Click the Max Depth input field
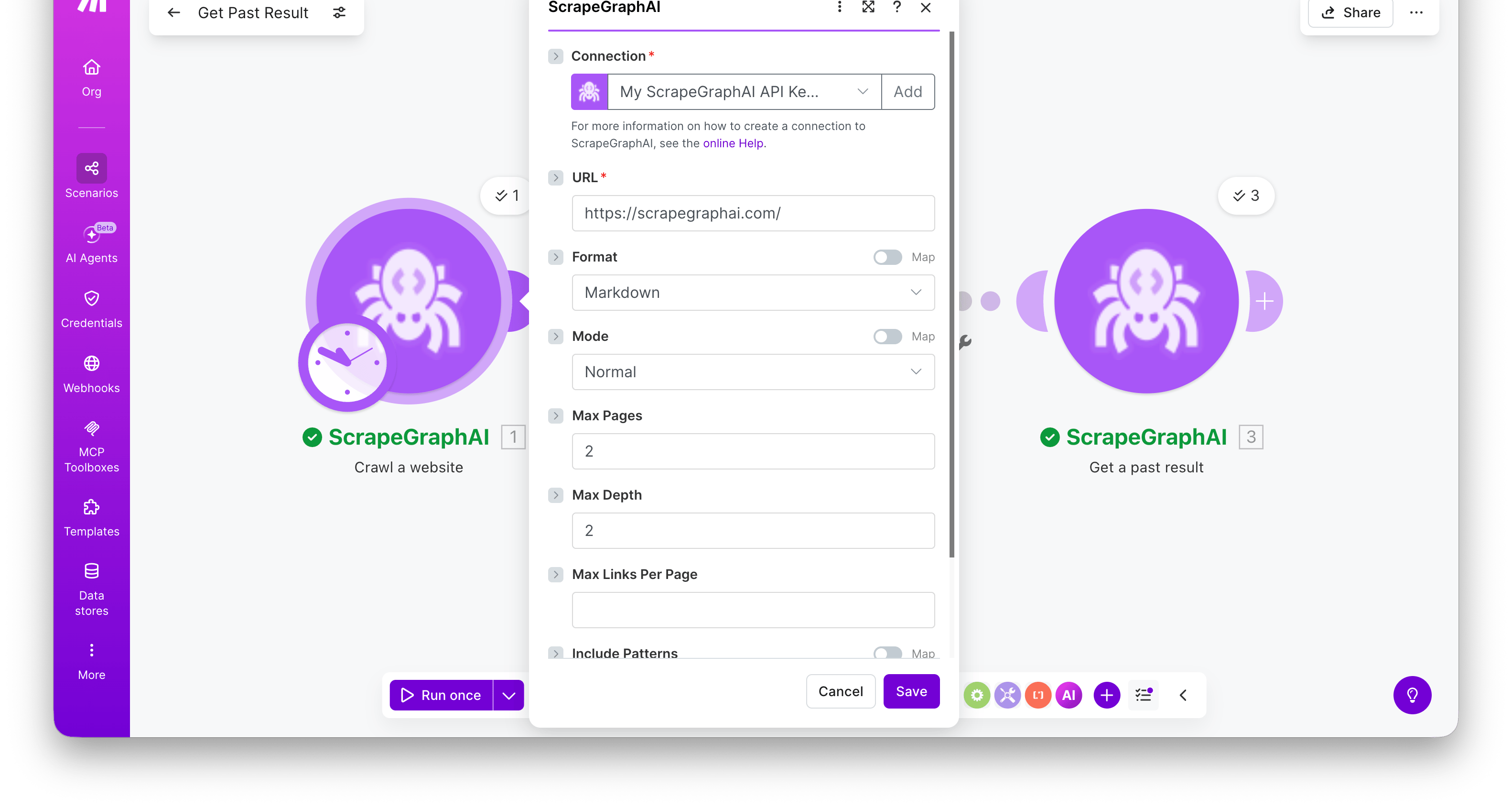This screenshot has width=1512, height=808. (x=753, y=530)
